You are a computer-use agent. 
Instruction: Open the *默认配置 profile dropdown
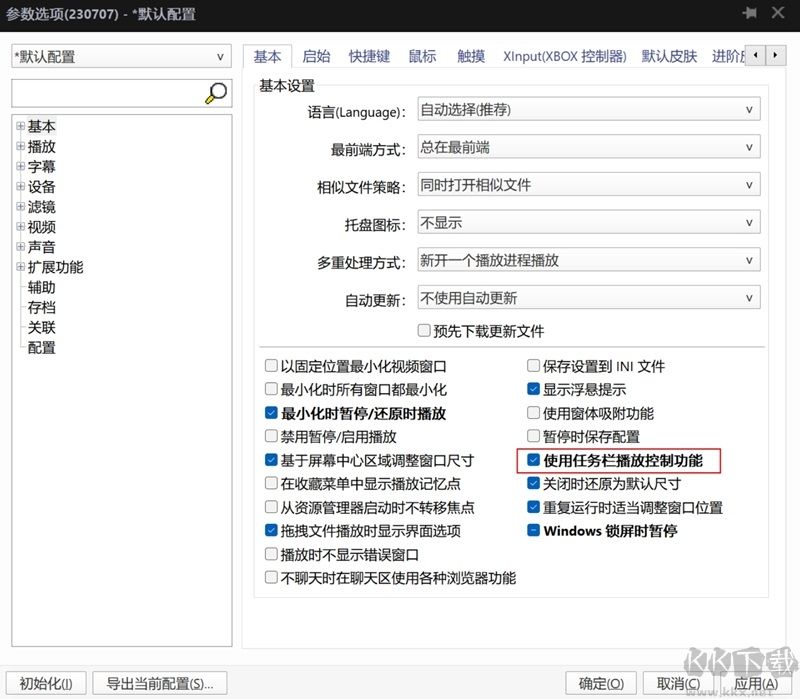(121, 57)
